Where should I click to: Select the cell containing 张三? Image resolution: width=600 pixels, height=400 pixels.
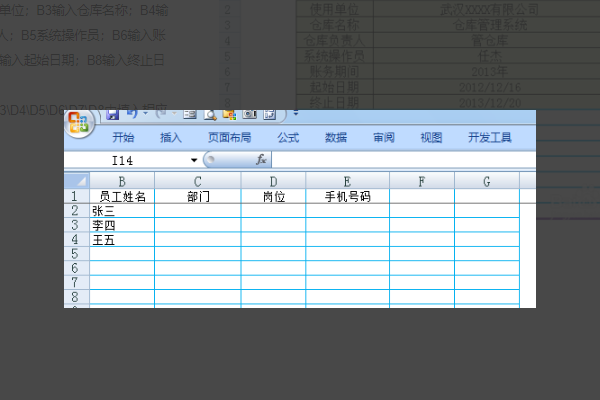click(122, 211)
